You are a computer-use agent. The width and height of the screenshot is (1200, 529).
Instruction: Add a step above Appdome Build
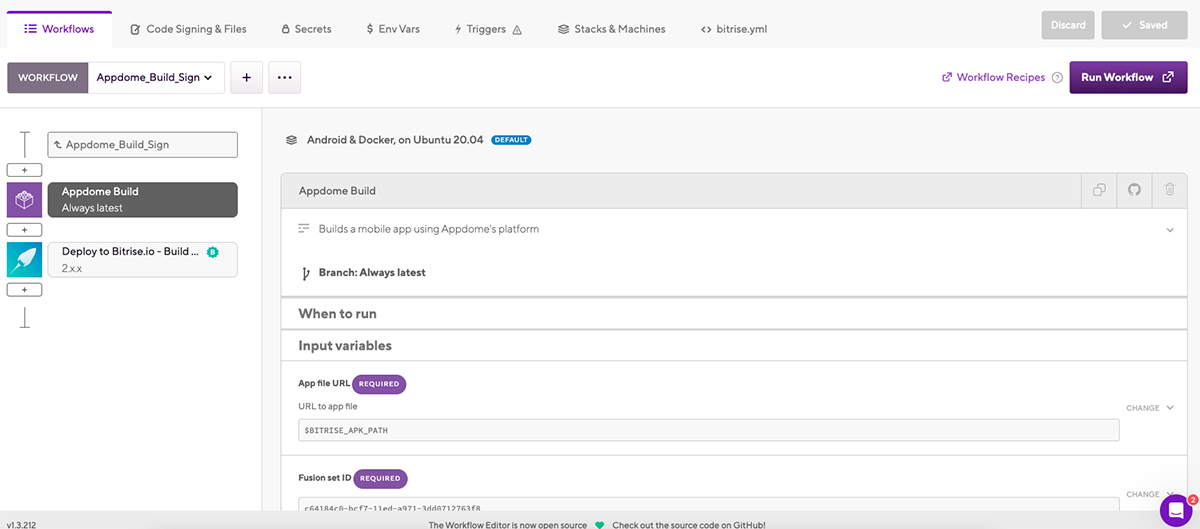pos(24,170)
